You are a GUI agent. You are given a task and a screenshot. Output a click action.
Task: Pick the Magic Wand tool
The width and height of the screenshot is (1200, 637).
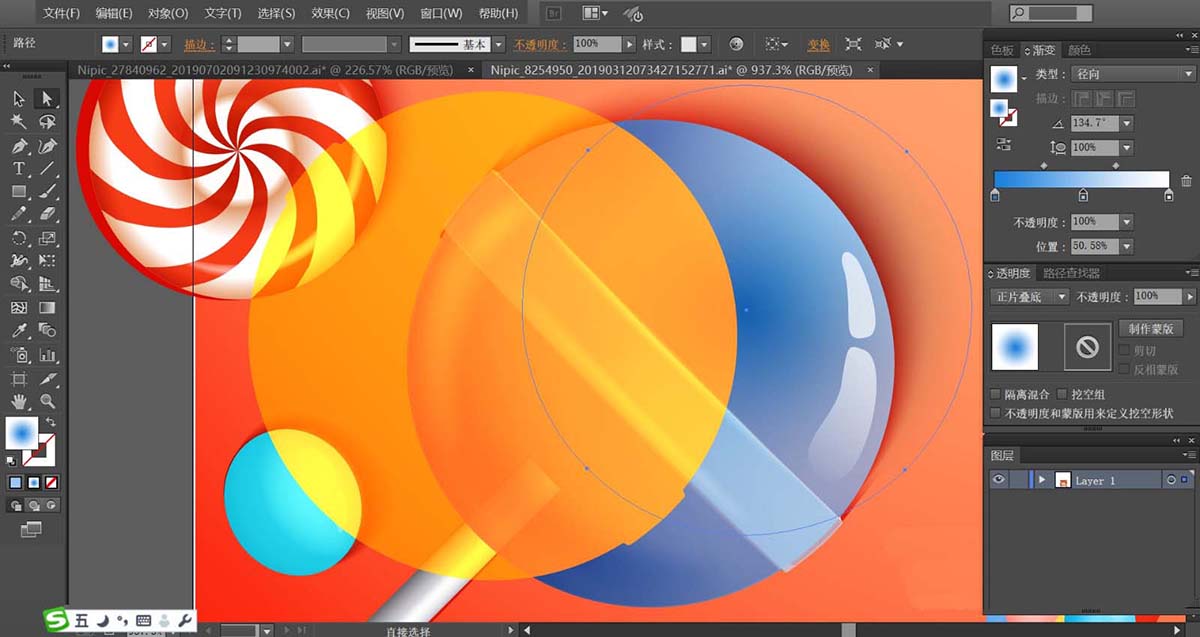tap(18, 122)
